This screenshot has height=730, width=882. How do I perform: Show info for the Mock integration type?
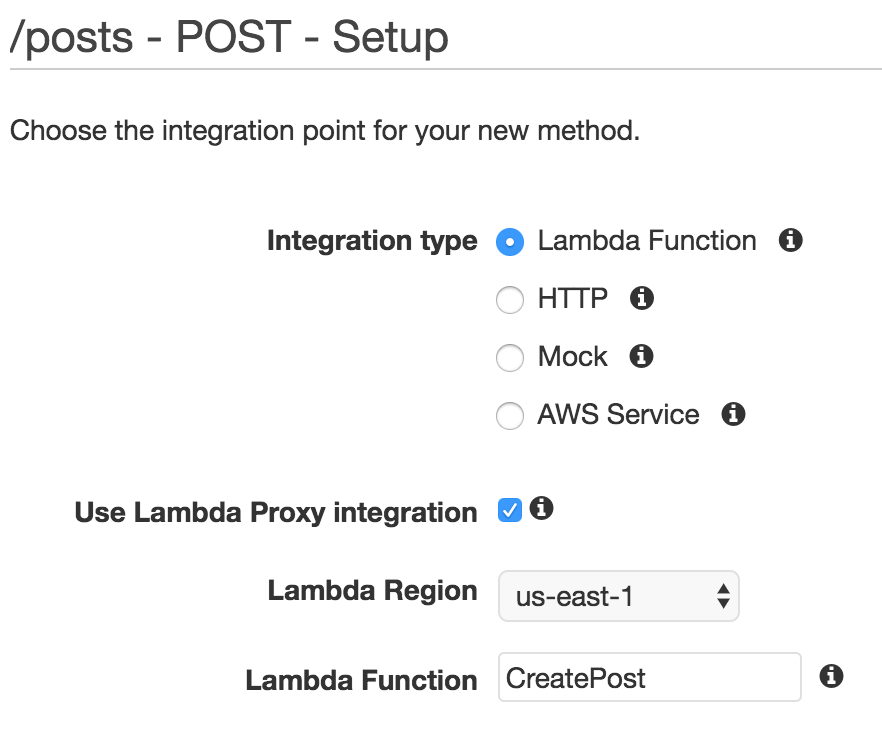[x=642, y=356]
